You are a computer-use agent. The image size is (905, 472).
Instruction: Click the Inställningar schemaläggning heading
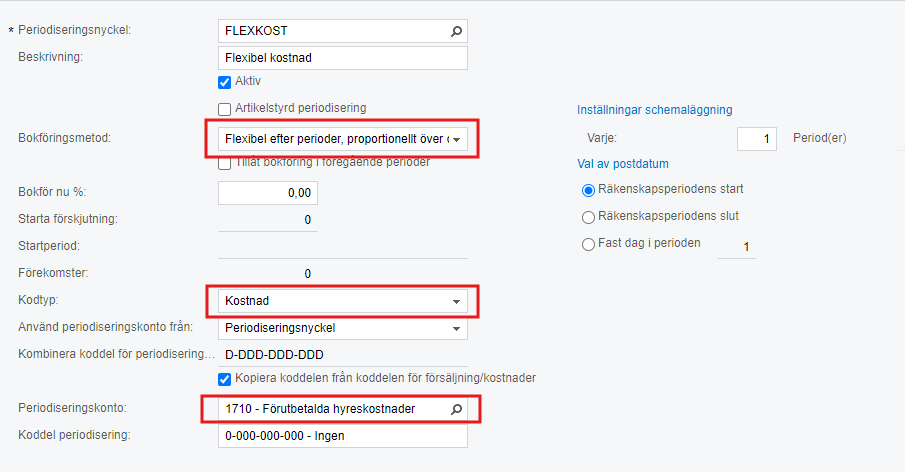(655, 110)
